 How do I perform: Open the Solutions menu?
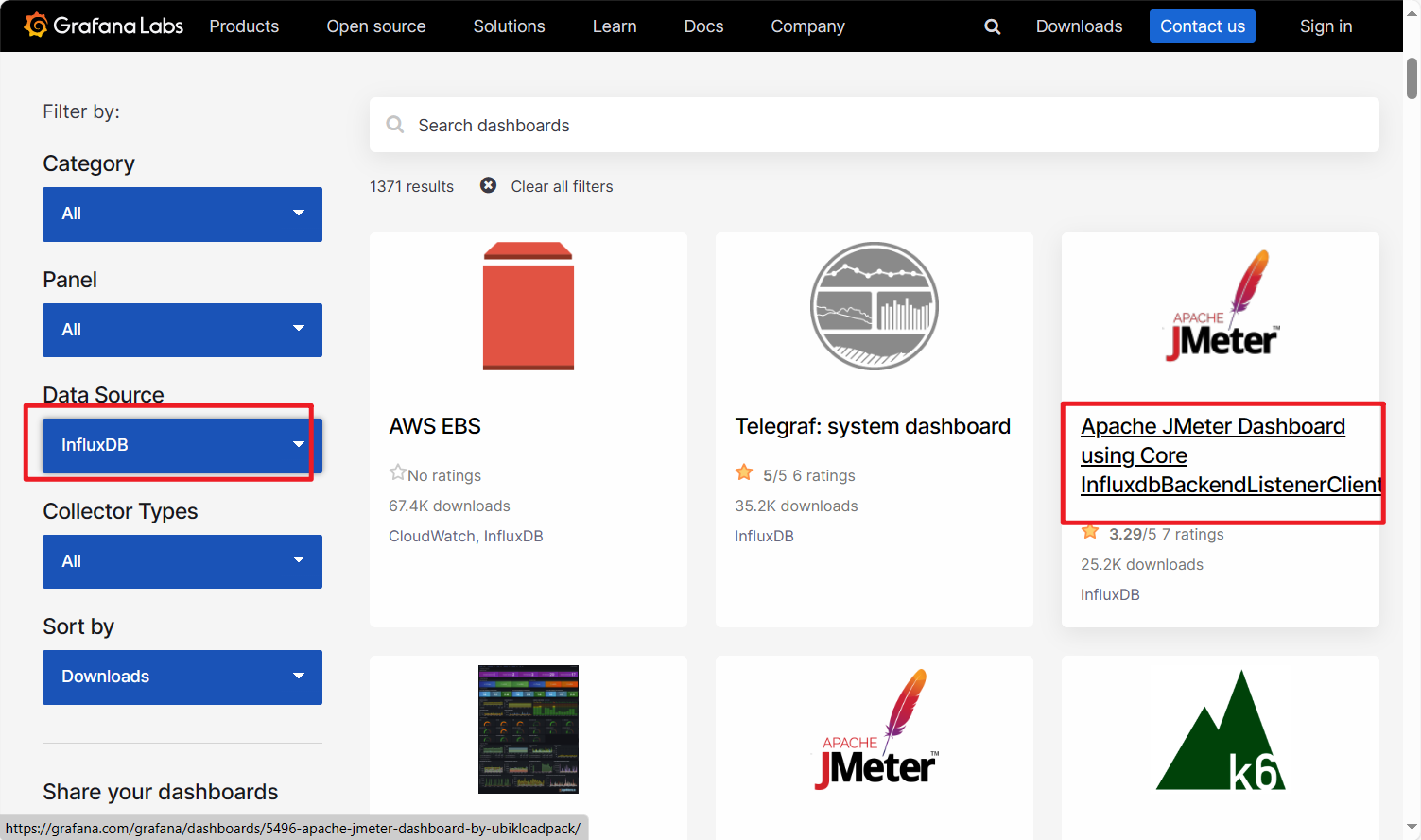click(509, 26)
